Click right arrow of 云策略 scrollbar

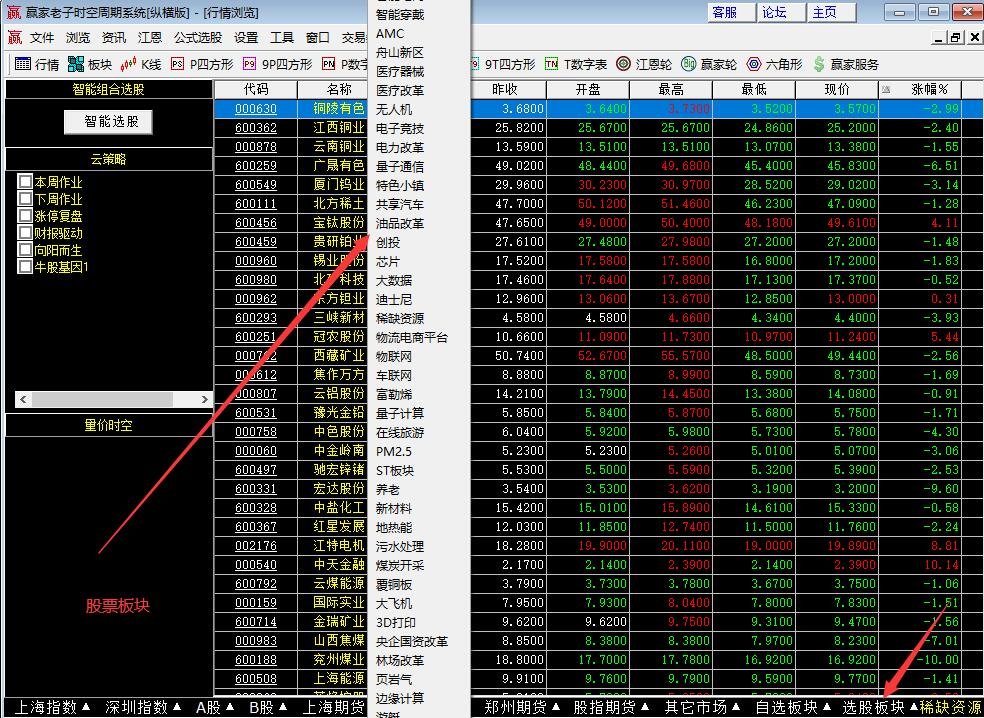click(x=205, y=399)
